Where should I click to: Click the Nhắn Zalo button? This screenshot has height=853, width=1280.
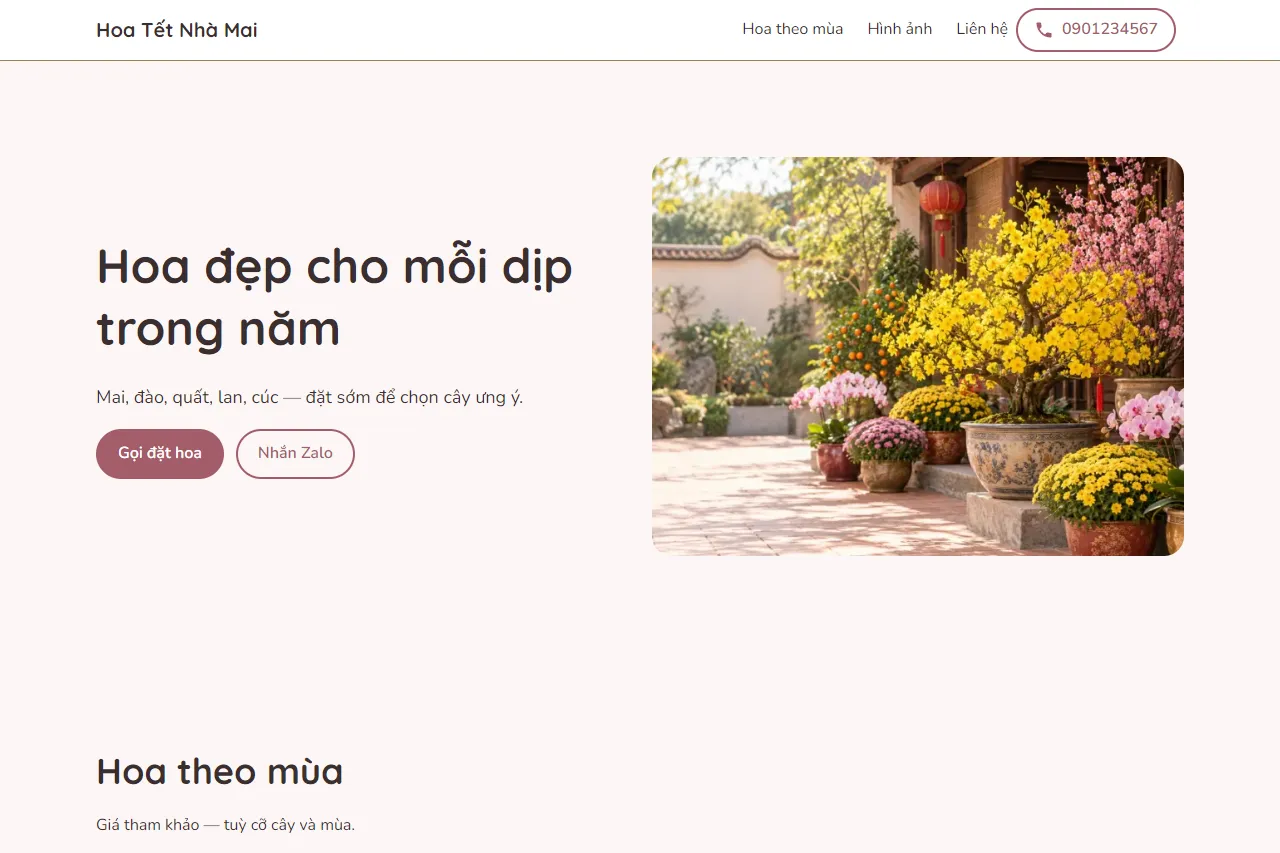coord(295,454)
